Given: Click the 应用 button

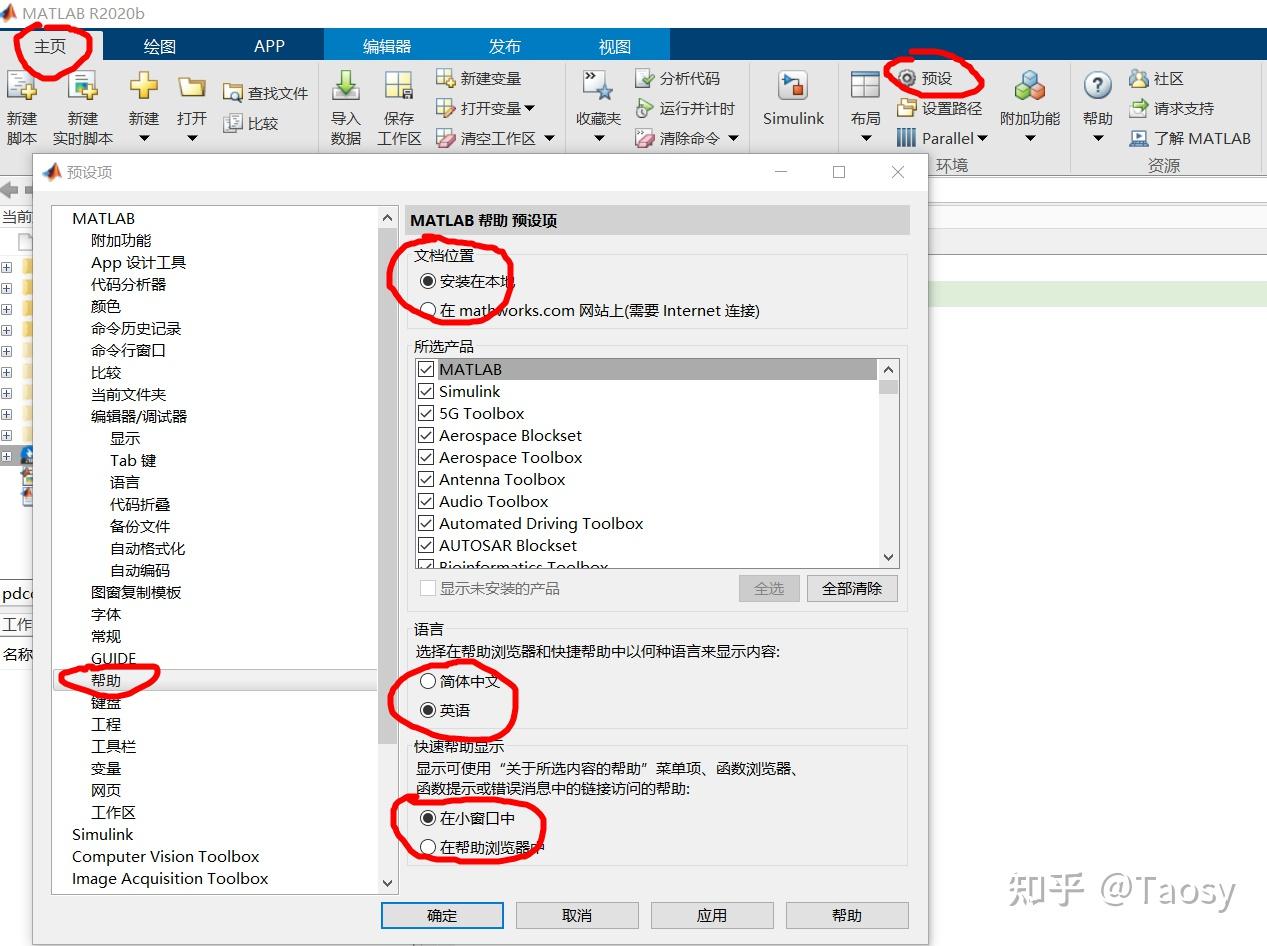Looking at the screenshot, I should [x=712, y=915].
